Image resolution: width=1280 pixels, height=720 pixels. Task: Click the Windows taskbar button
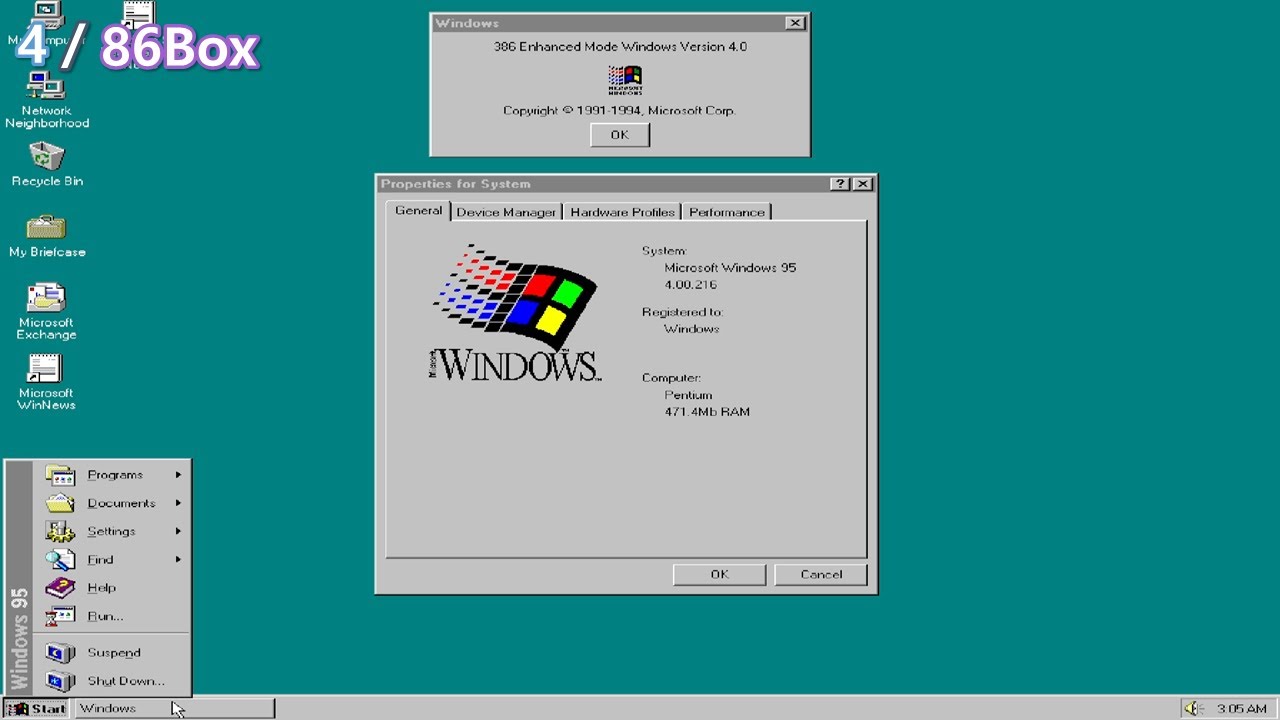[x=174, y=708]
